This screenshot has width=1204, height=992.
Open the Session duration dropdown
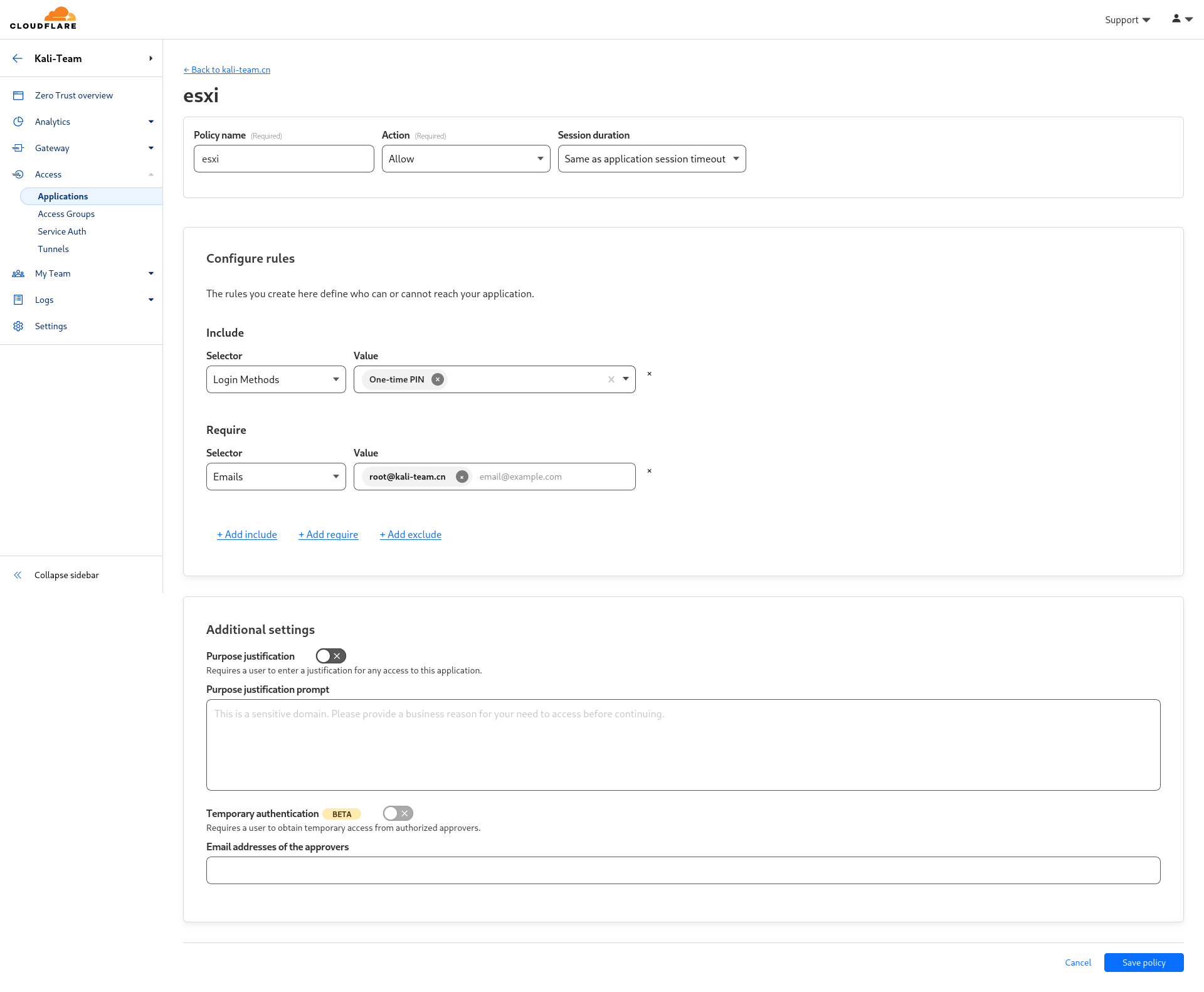(652, 159)
